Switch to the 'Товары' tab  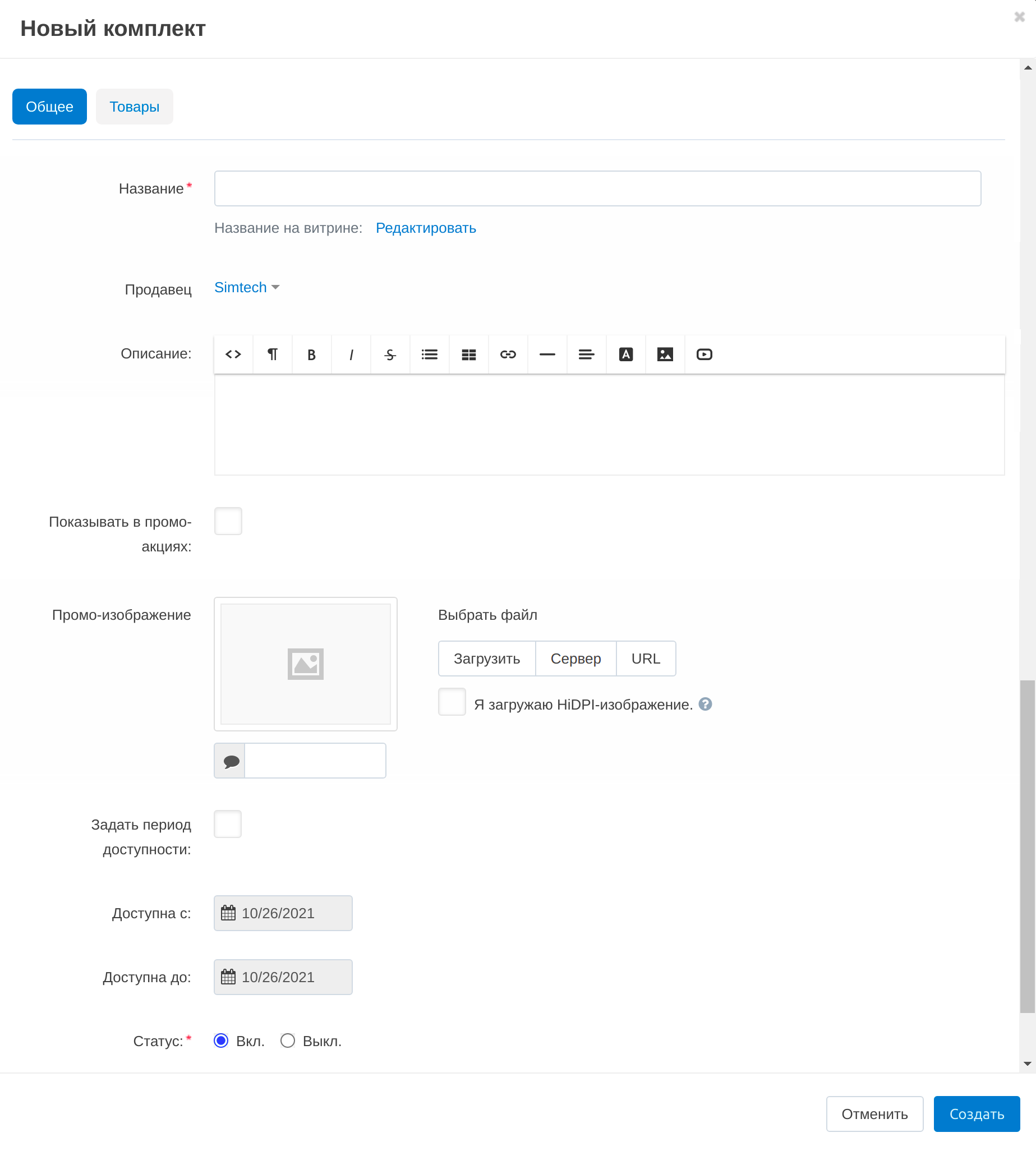135,107
